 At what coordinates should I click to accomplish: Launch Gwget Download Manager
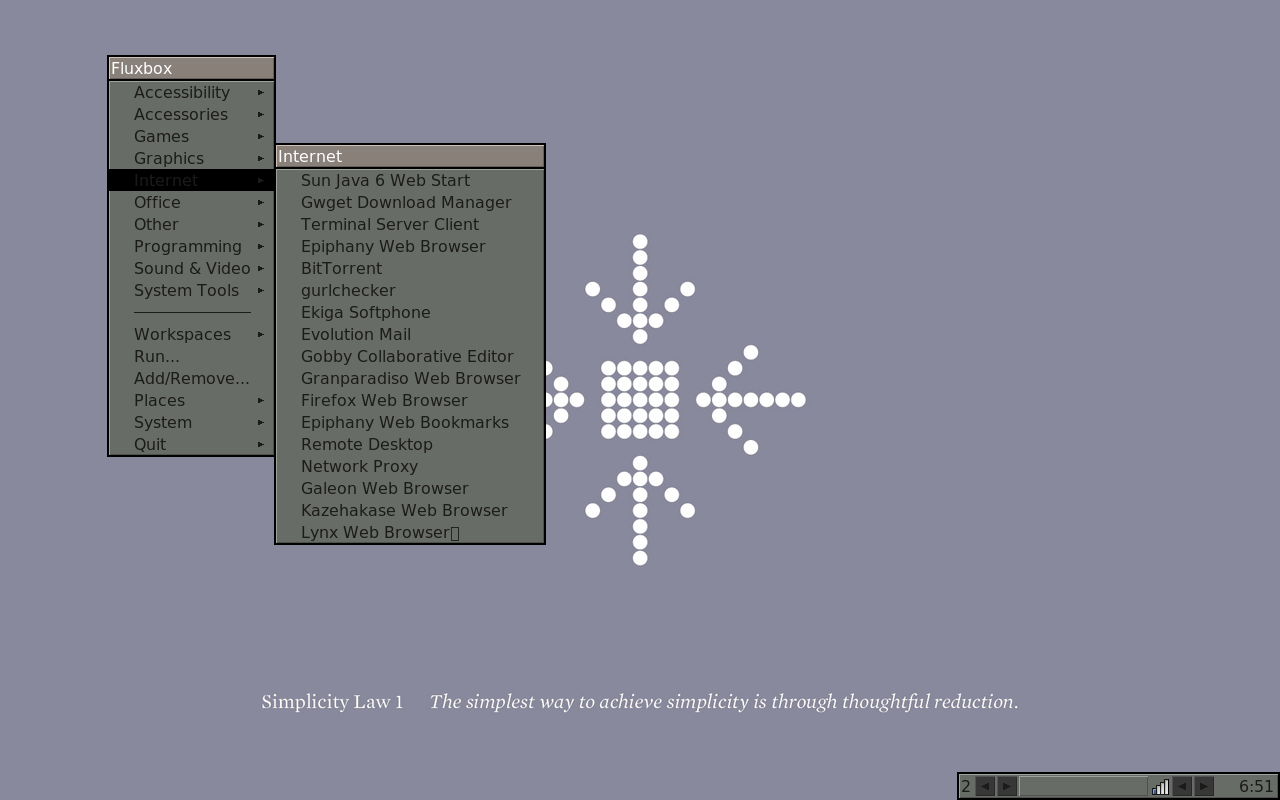(x=410, y=202)
